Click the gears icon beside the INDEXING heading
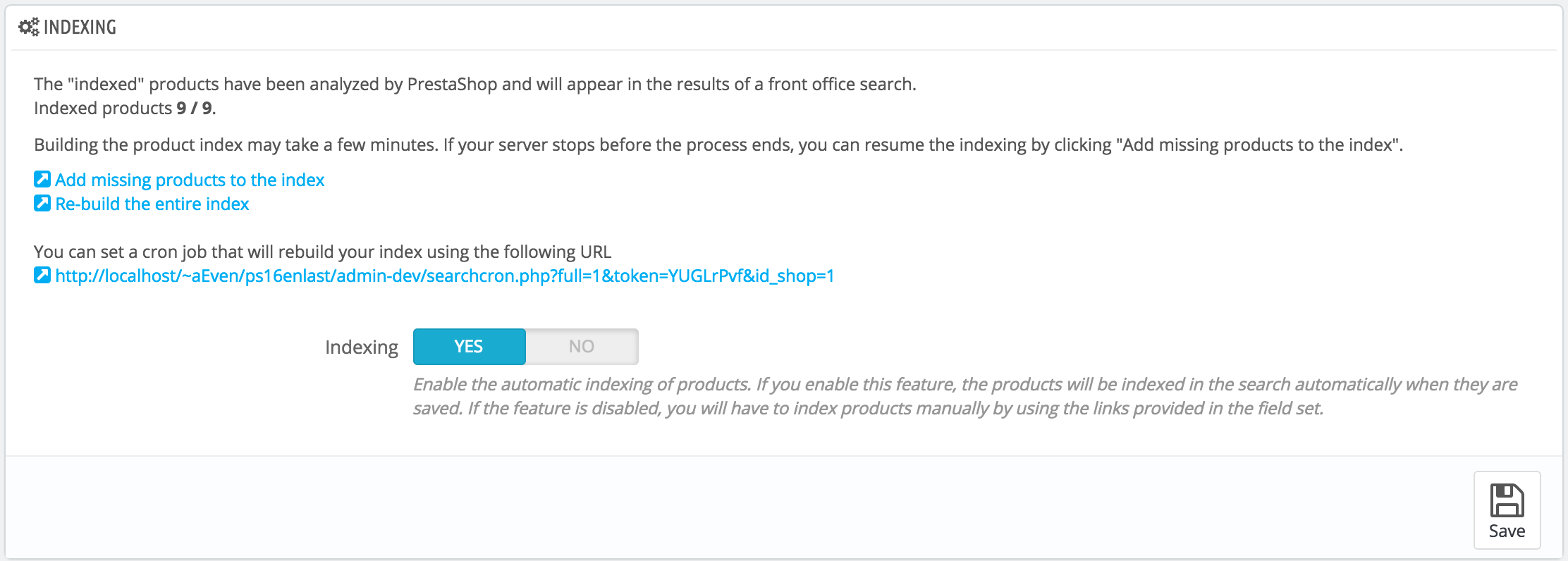 click(28, 27)
